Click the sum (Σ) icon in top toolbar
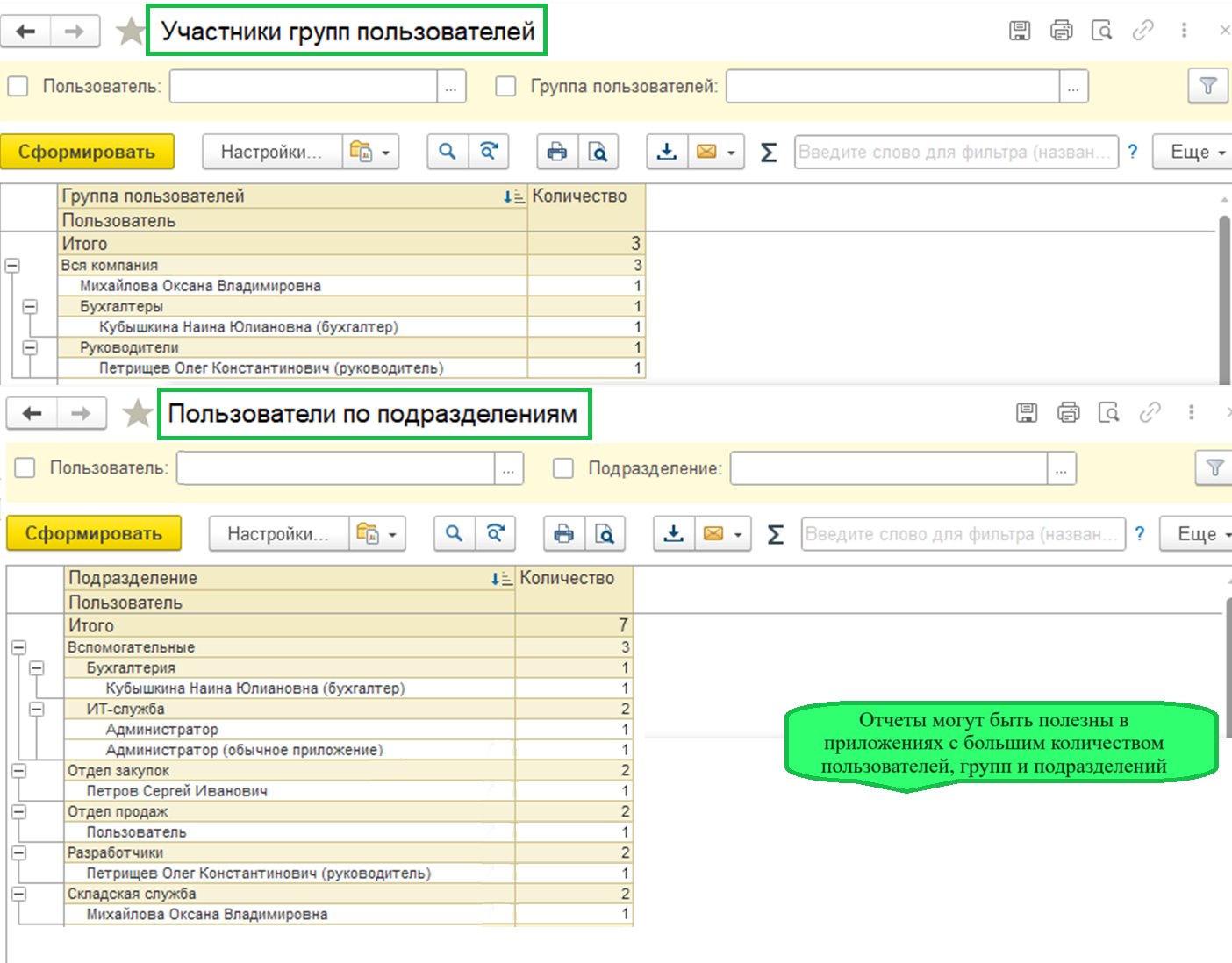This screenshot has height=963, width=1232. click(769, 153)
